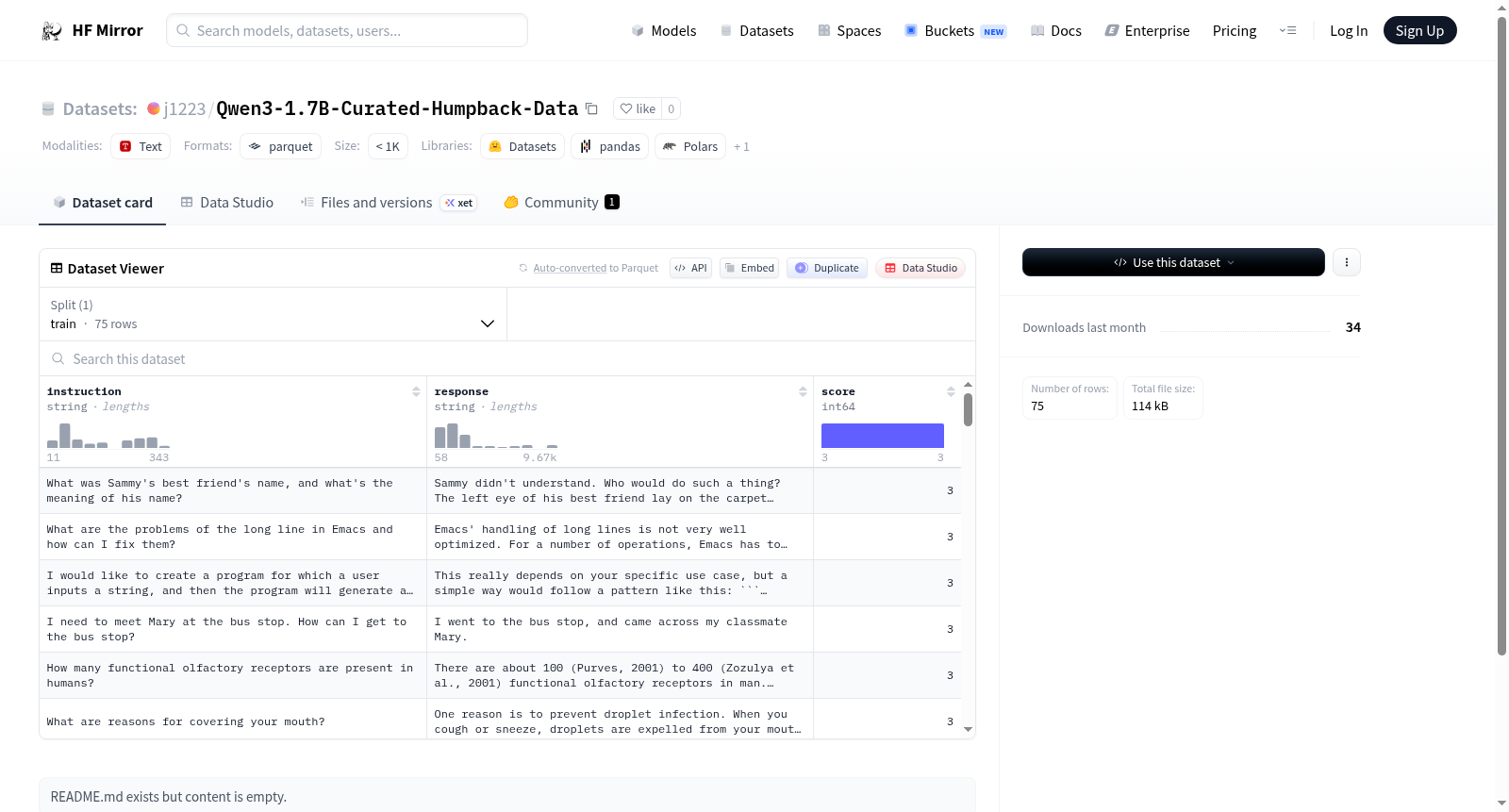Viewport: 1509px width, 812px height.
Task: Open the Use this dataset dropdown
Action: [1173, 262]
